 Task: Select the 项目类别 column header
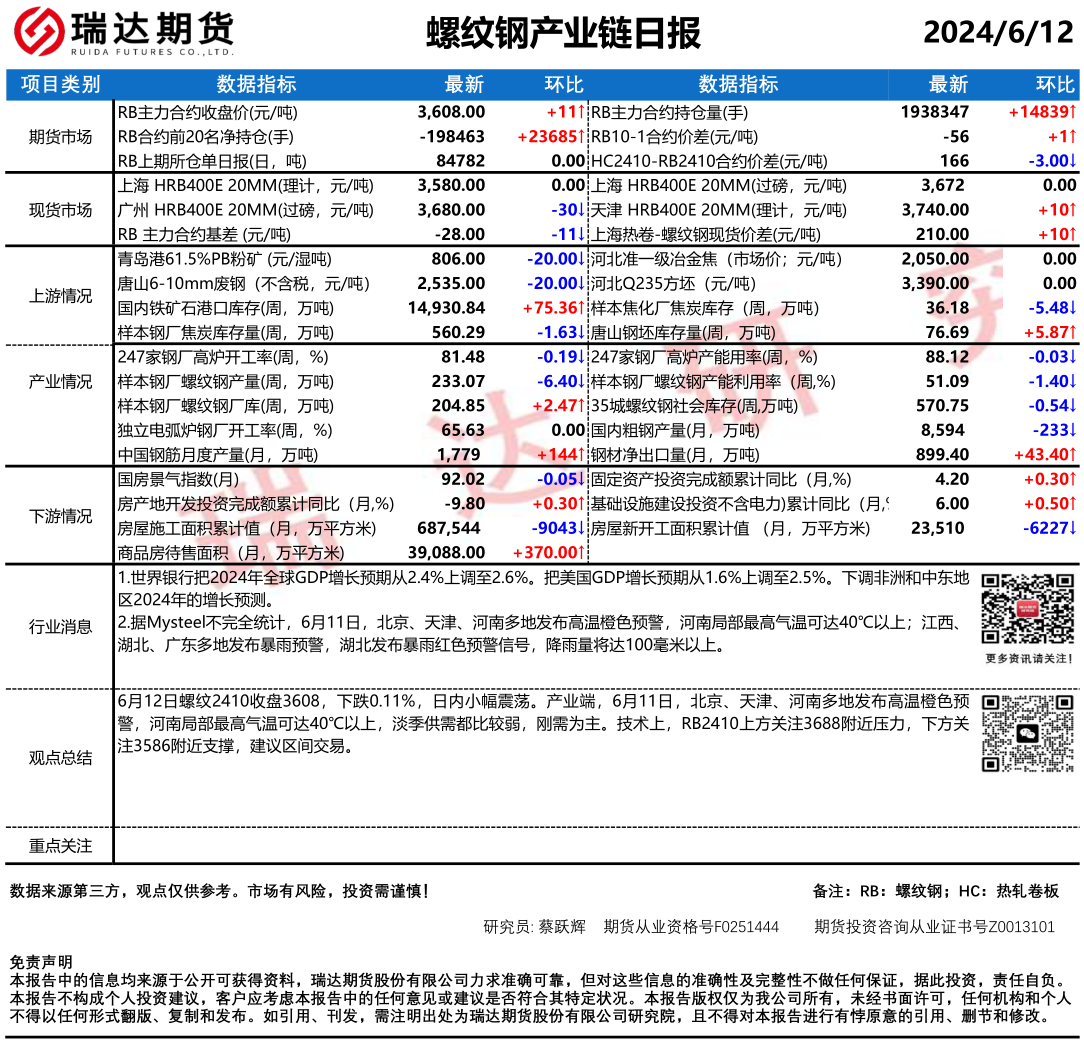click(60, 85)
